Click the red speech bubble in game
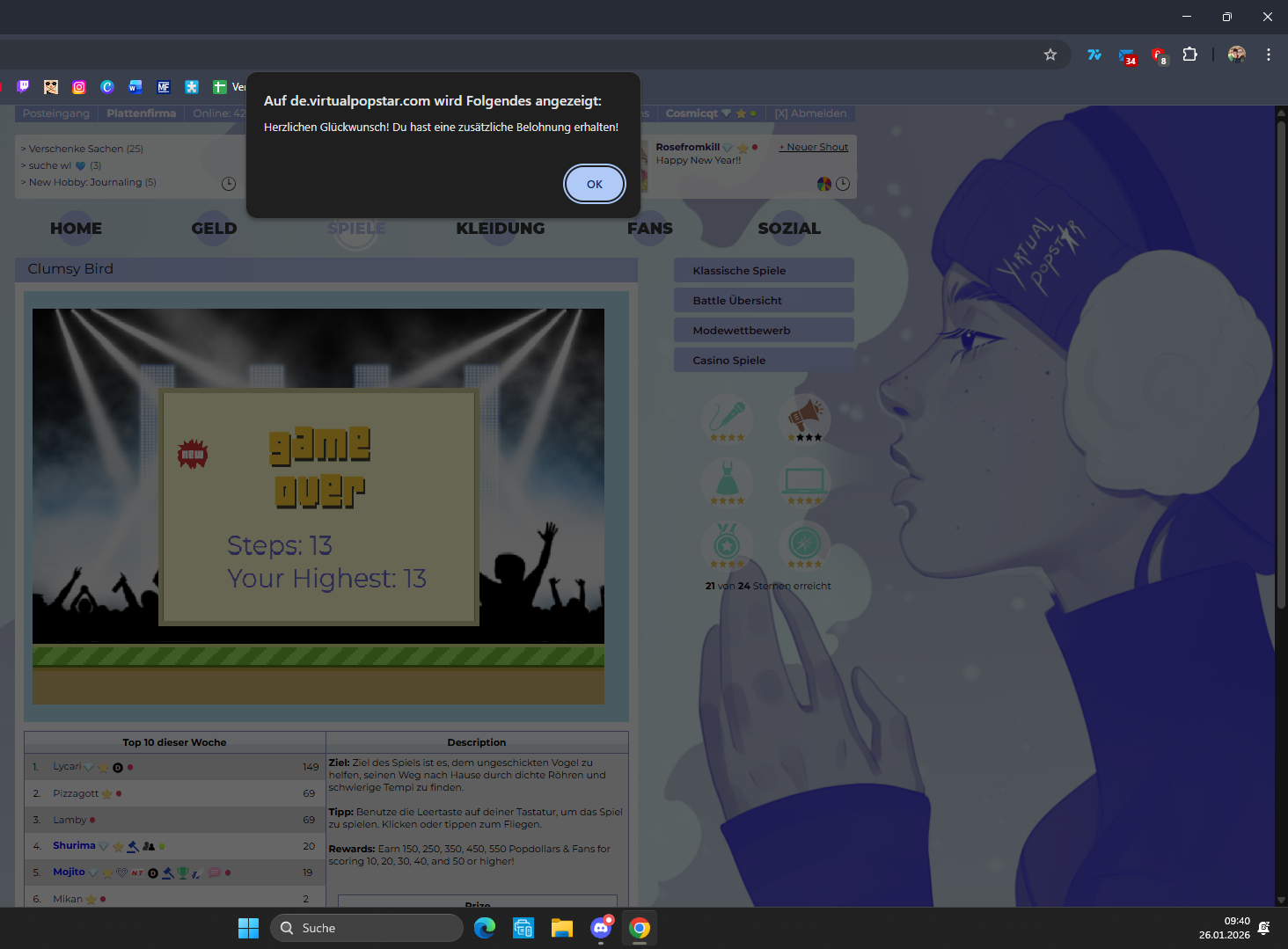The image size is (1288, 949). tap(193, 454)
